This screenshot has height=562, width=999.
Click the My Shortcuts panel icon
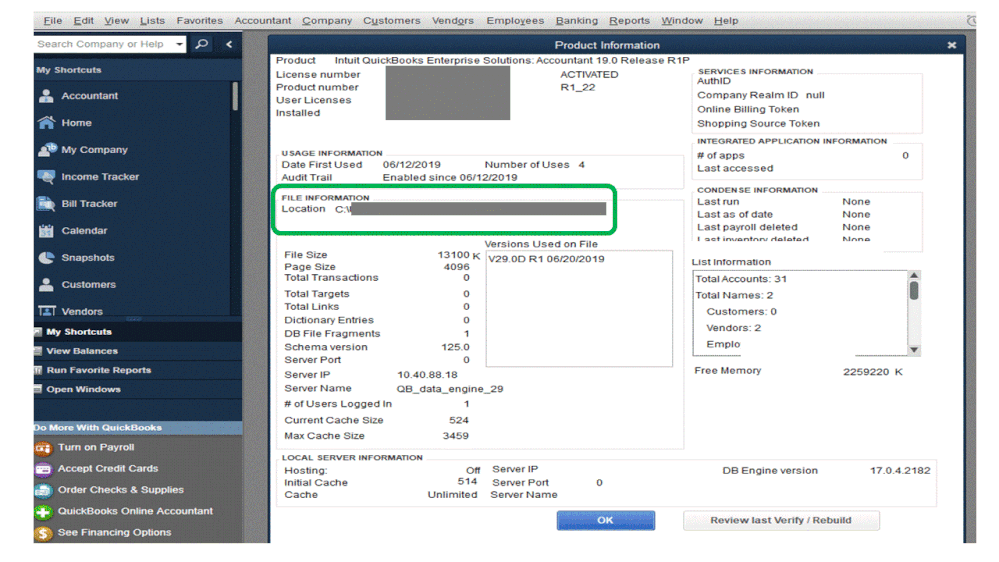pos(38,332)
